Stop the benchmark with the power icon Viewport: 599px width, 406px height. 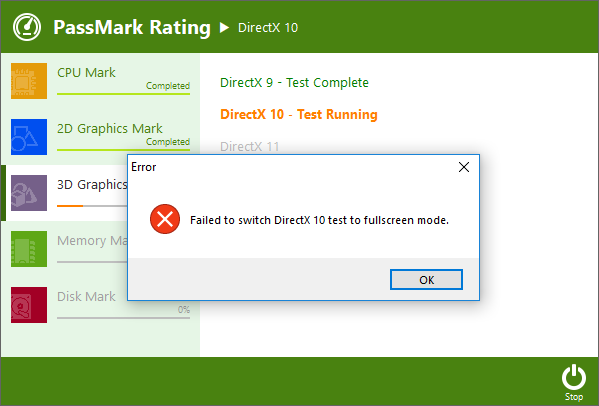pyautogui.click(x=574, y=382)
